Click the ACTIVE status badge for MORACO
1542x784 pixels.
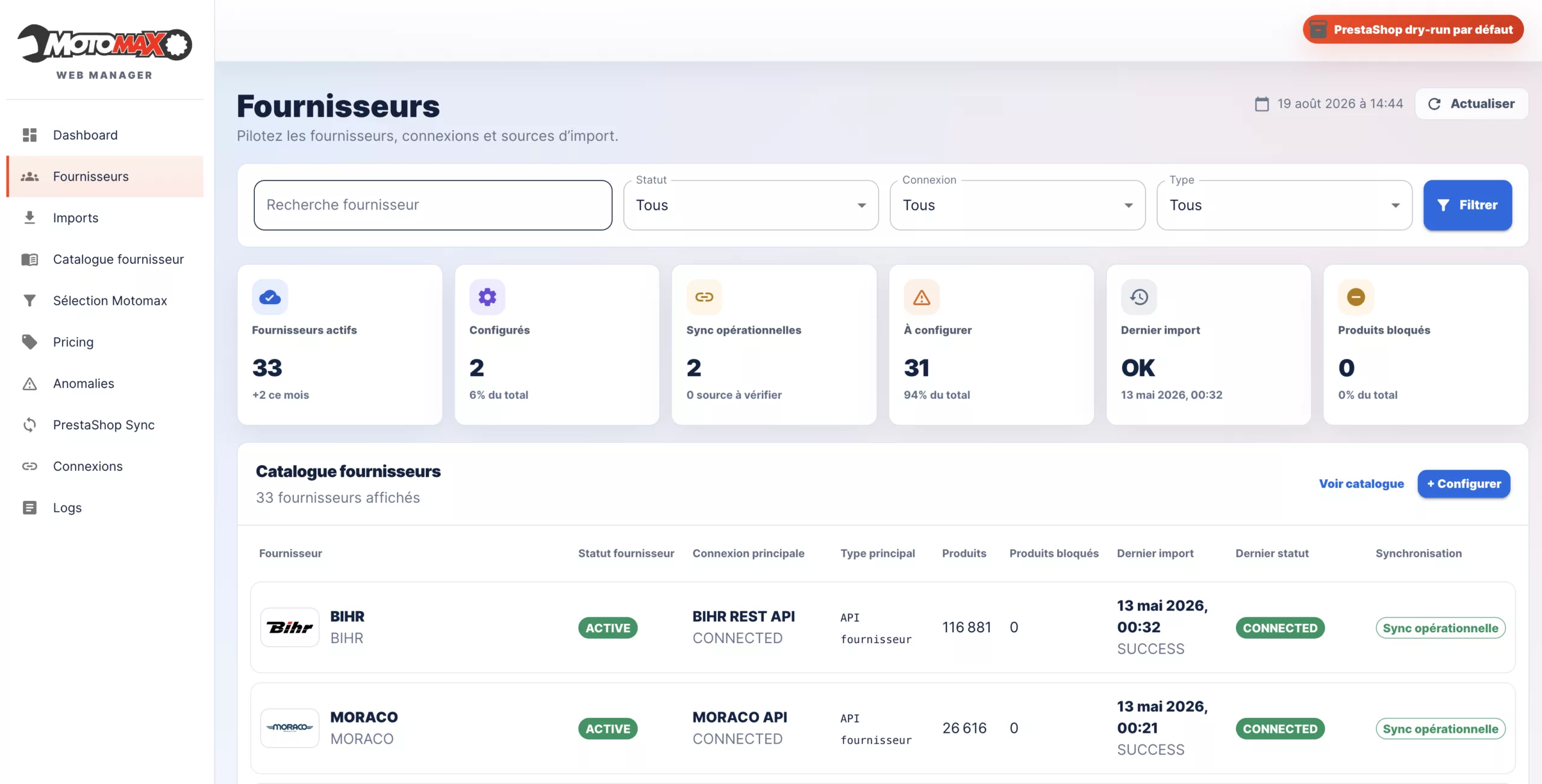(608, 729)
